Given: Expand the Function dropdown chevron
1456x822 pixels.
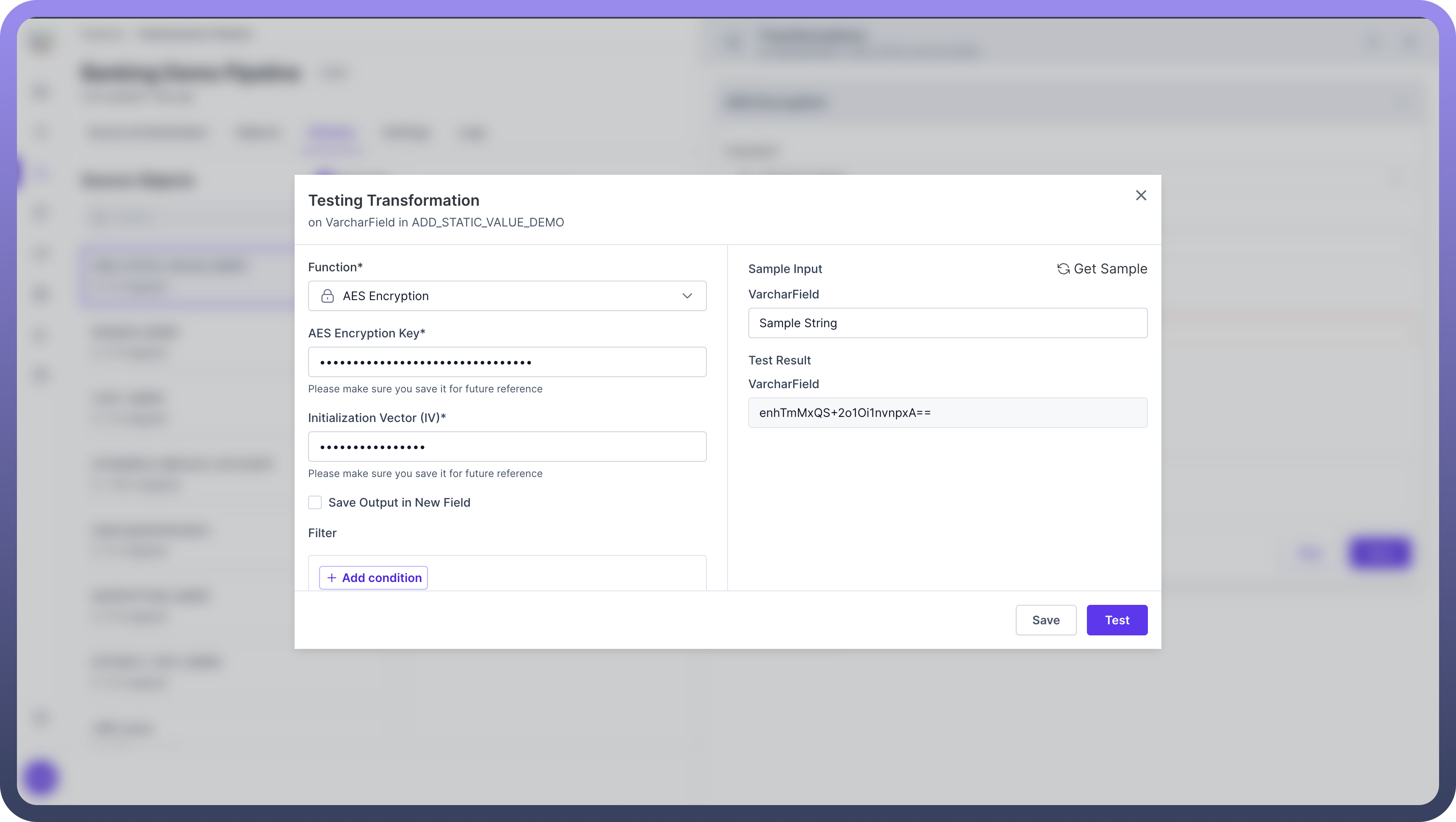Looking at the screenshot, I should [x=687, y=296].
